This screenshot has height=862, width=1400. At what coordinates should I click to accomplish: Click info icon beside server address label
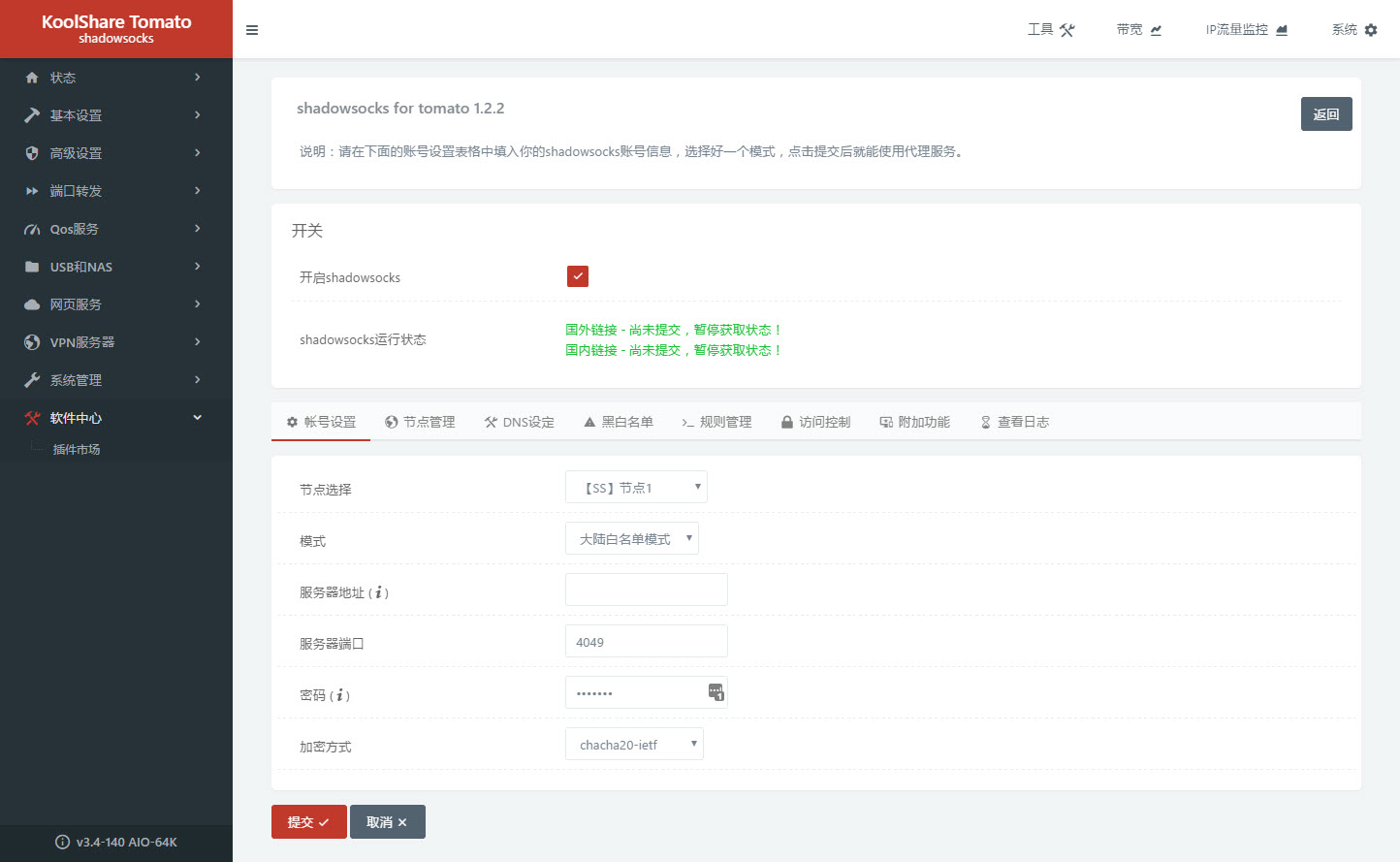[x=379, y=592]
